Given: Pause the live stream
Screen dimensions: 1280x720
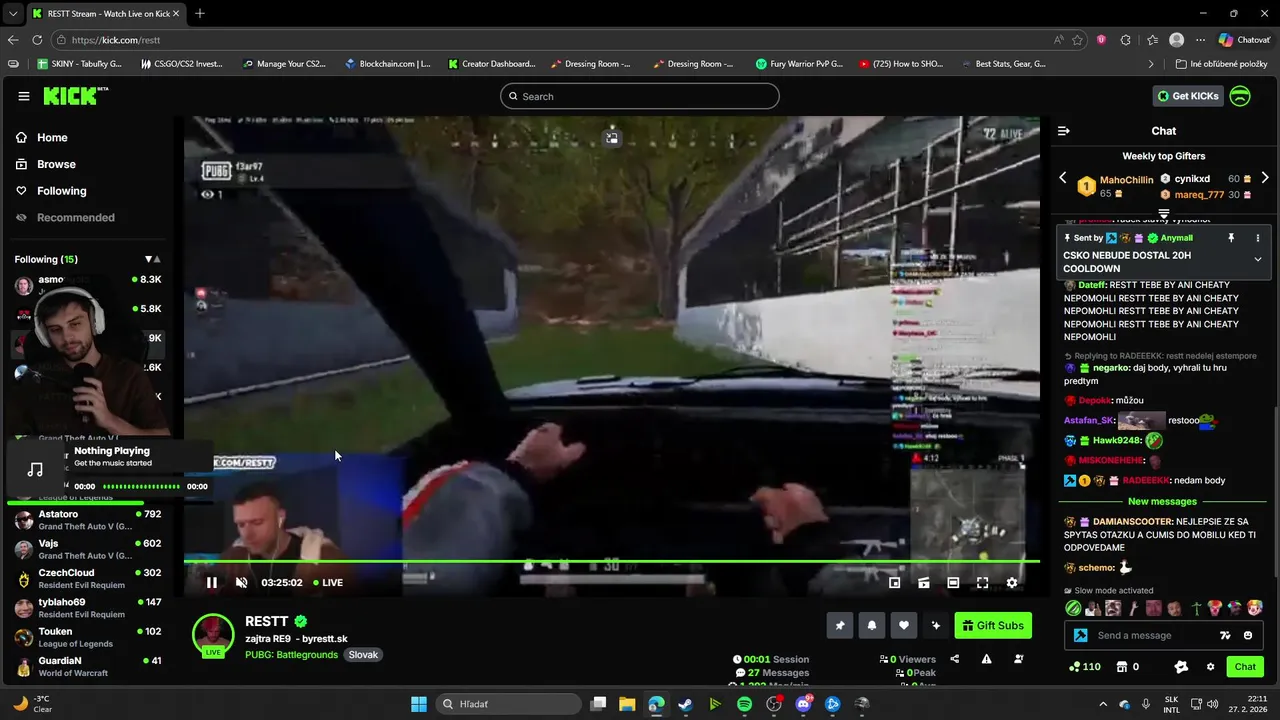Looking at the screenshot, I should 212,583.
